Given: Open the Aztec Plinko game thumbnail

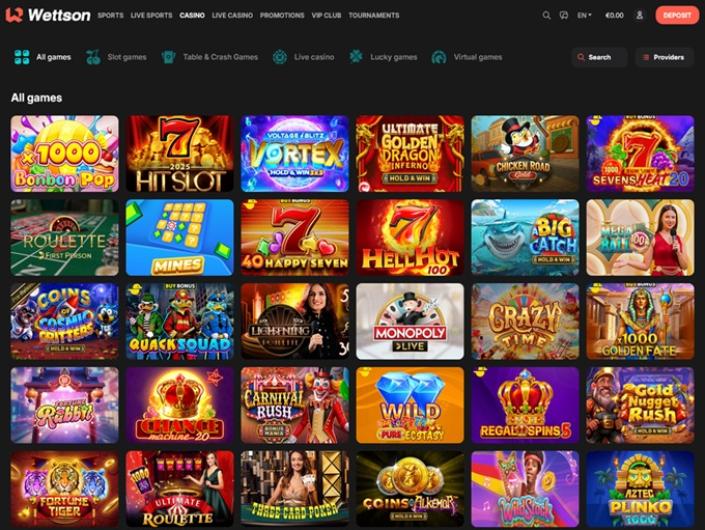Looking at the screenshot, I should (x=640, y=489).
